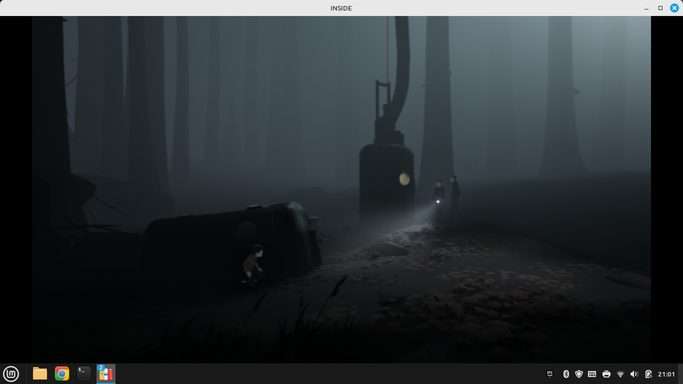Click the small display icon in tray
Screen dimensions: 683x384
point(550,374)
